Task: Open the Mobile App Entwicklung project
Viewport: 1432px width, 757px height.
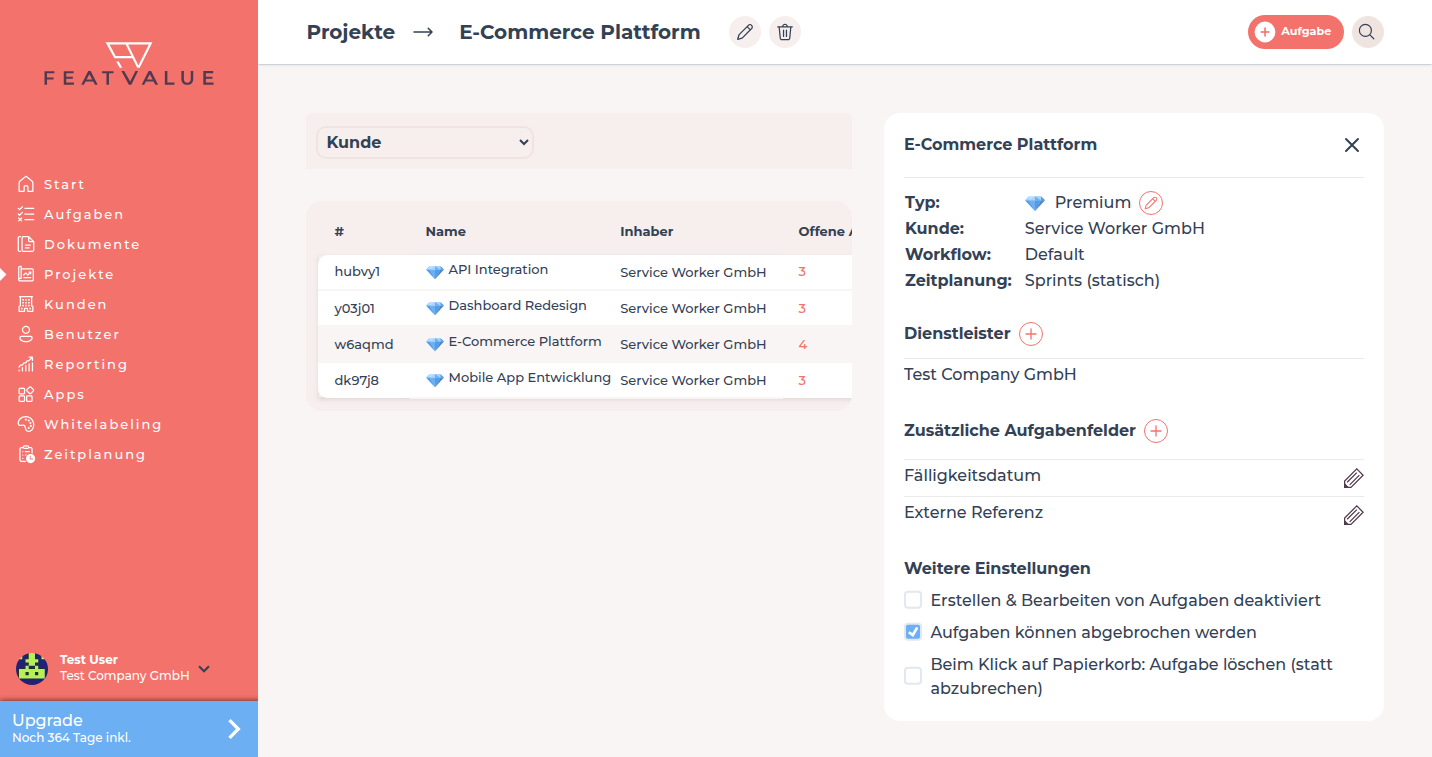Action: (529, 378)
